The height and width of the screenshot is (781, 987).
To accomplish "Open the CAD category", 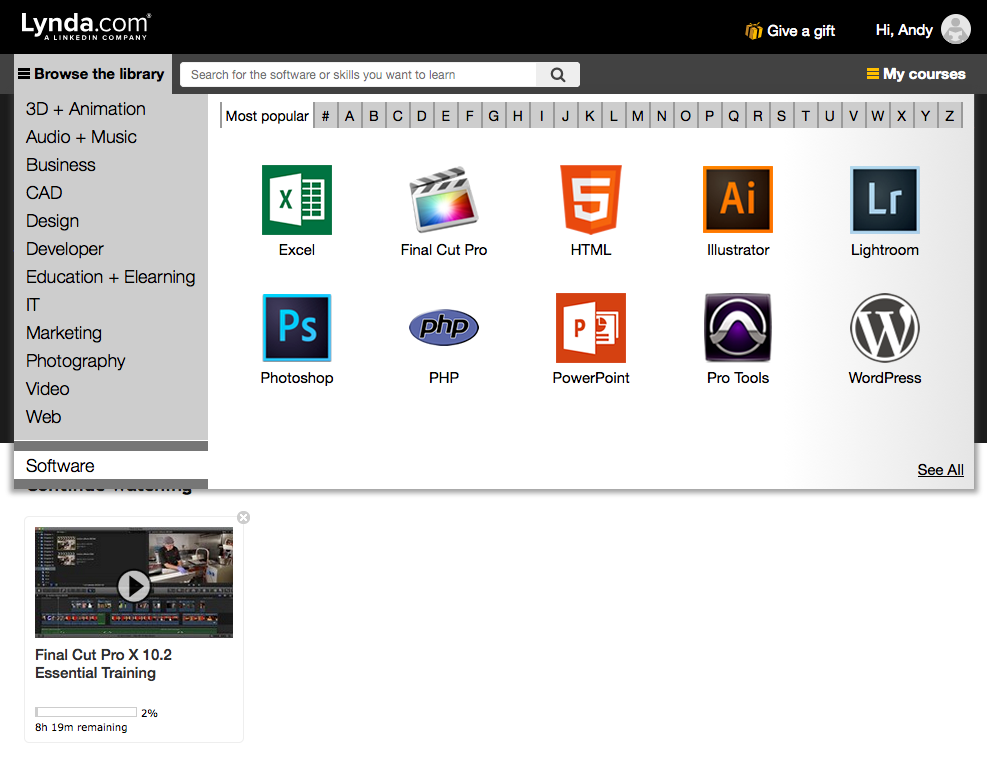I will (x=44, y=193).
